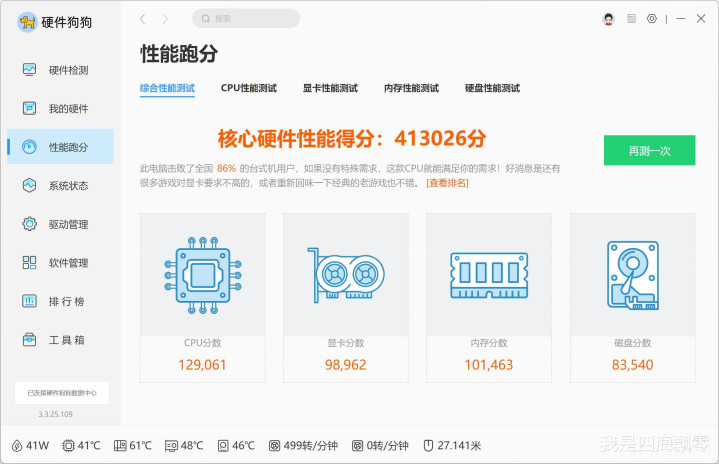Open 排行榜 page
The width and height of the screenshot is (719, 464).
point(60,301)
